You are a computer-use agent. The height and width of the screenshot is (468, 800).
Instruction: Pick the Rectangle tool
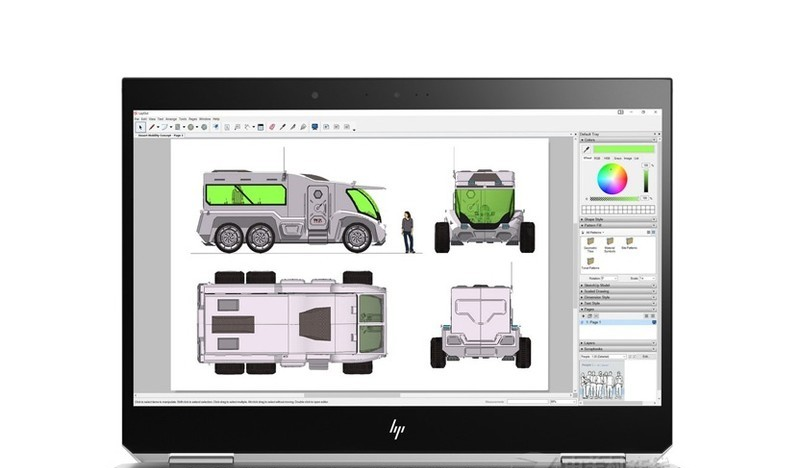point(178,127)
